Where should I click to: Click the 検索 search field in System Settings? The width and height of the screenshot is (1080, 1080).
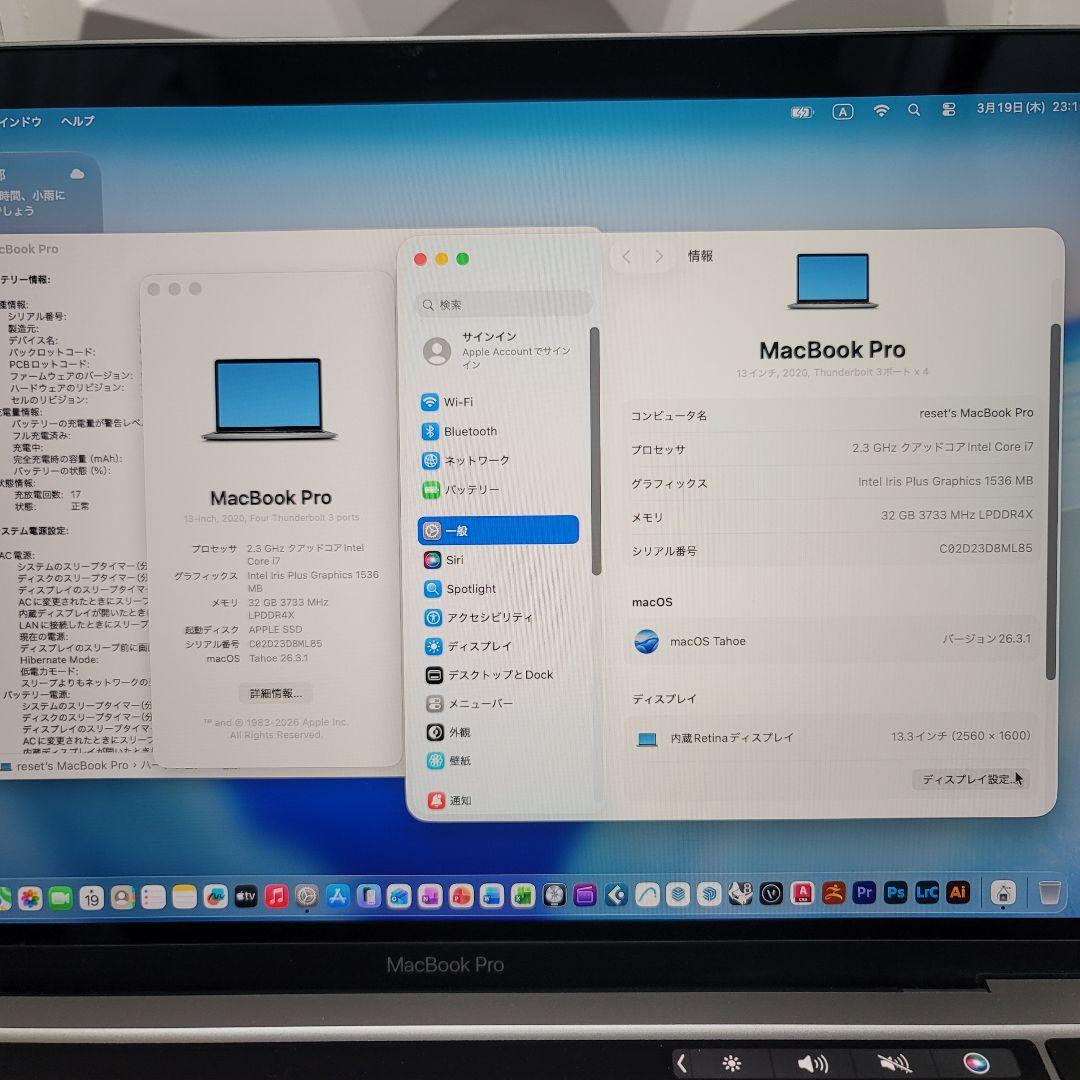pos(500,303)
